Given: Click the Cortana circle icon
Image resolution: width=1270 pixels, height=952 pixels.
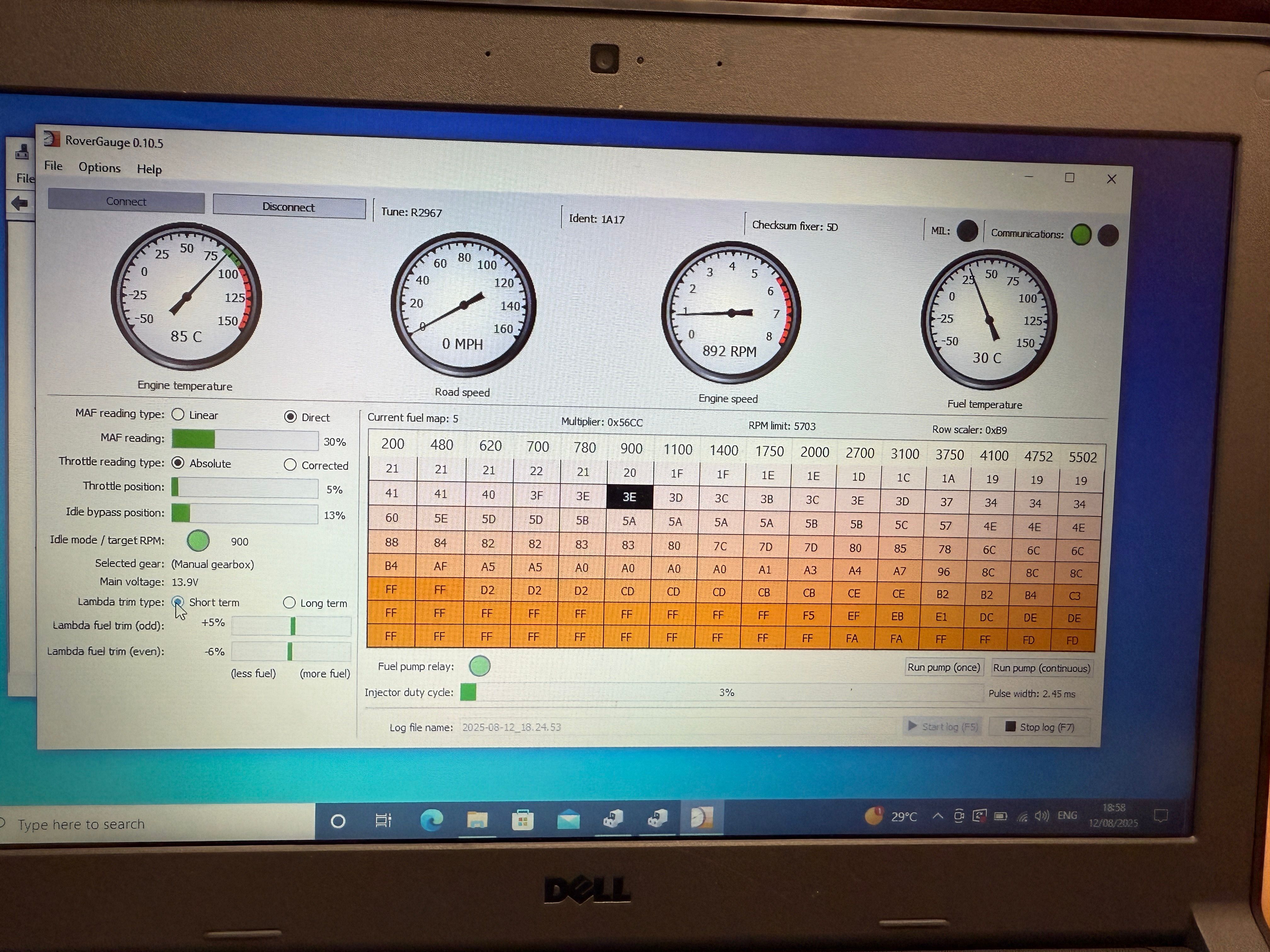Looking at the screenshot, I should point(338,821).
